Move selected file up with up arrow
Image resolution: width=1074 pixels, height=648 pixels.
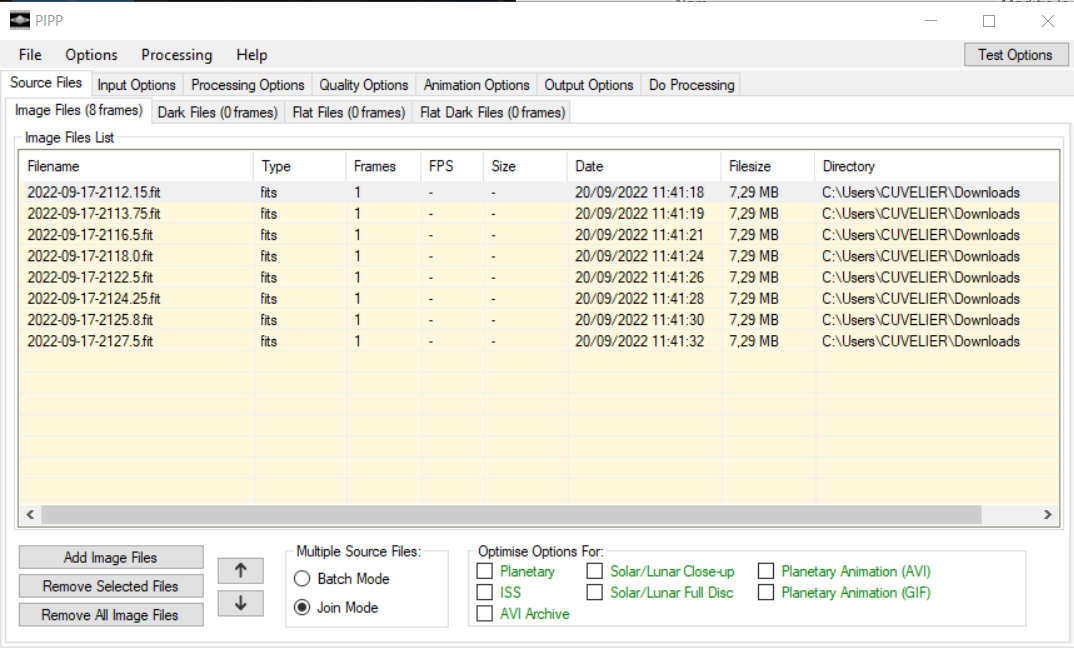[x=240, y=571]
